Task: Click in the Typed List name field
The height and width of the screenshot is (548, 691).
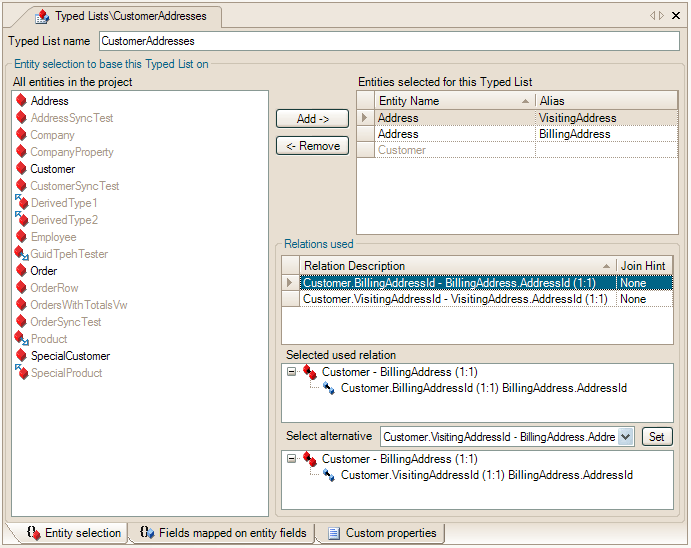Action: 388,41
